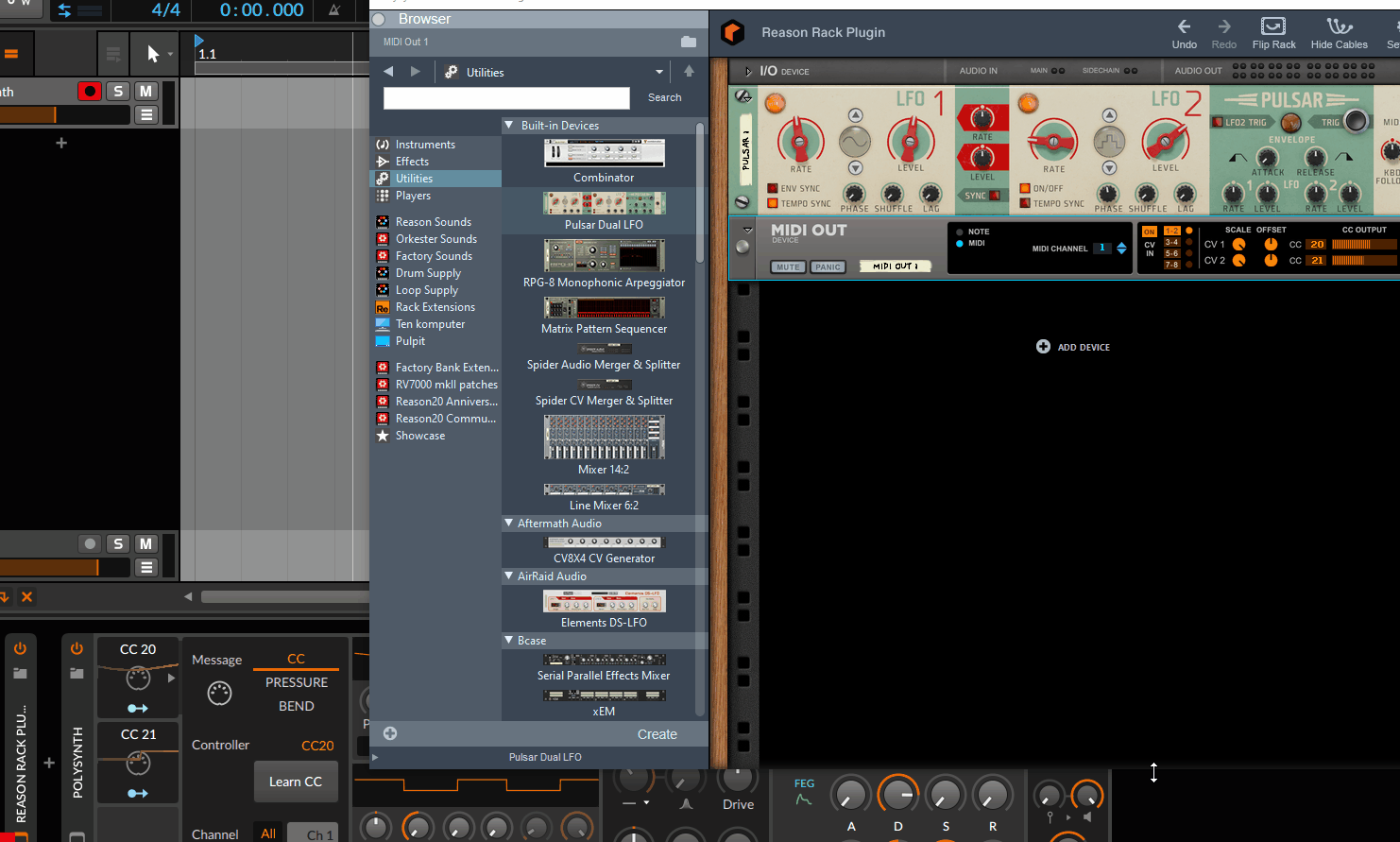Viewport: 1400px width, 842px height.
Task: Toggle the metronome icon in the transport
Action: click(x=334, y=10)
